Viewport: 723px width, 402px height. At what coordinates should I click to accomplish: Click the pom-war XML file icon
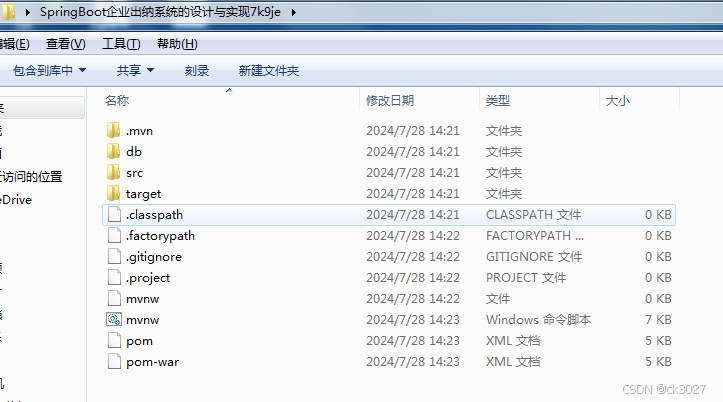click(114, 362)
